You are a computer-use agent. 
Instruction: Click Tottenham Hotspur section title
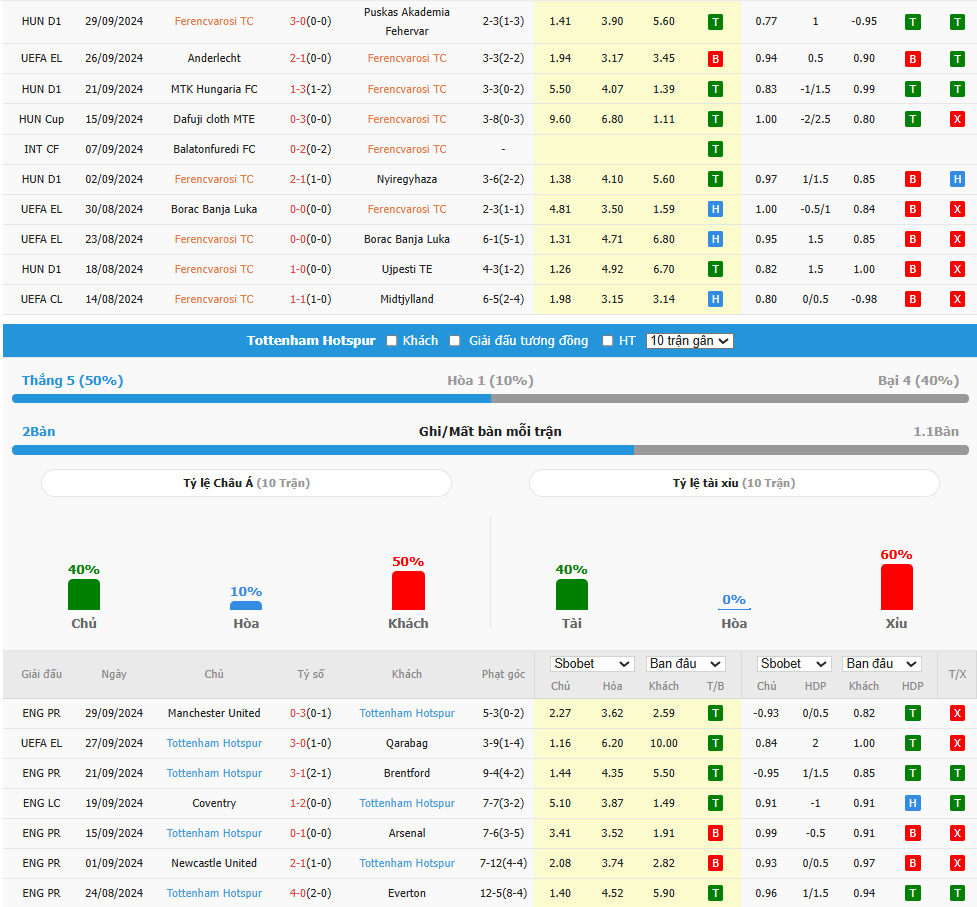point(311,341)
